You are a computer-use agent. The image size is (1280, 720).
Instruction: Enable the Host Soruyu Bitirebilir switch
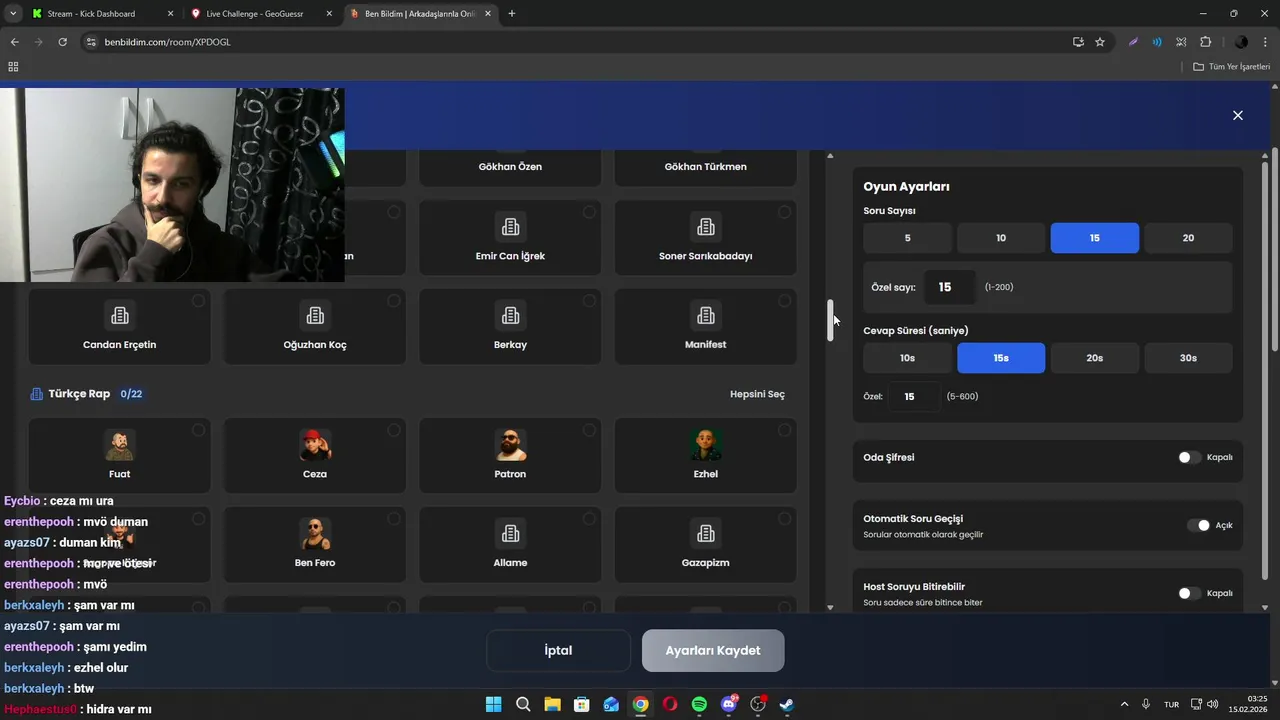(1189, 593)
